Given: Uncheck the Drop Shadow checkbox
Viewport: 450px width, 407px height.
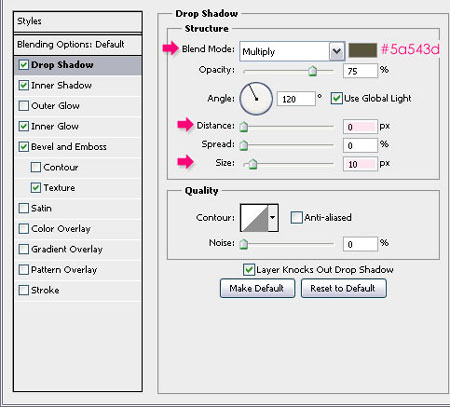Looking at the screenshot, I should point(24,65).
